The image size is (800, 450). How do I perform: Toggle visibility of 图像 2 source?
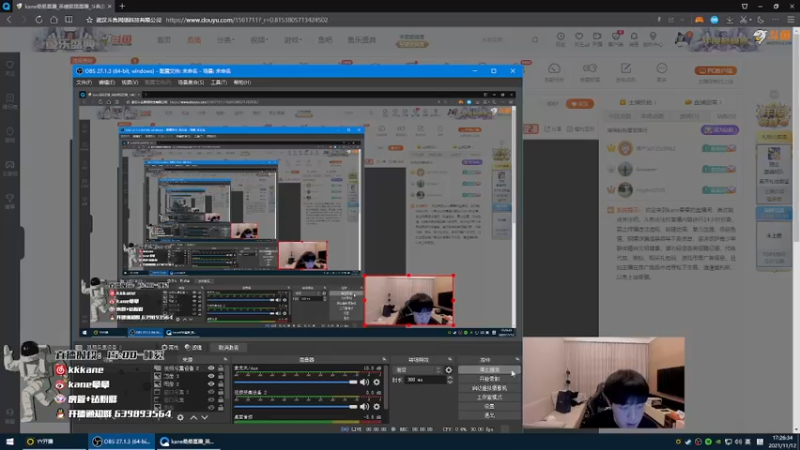pyautogui.click(x=211, y=384)
